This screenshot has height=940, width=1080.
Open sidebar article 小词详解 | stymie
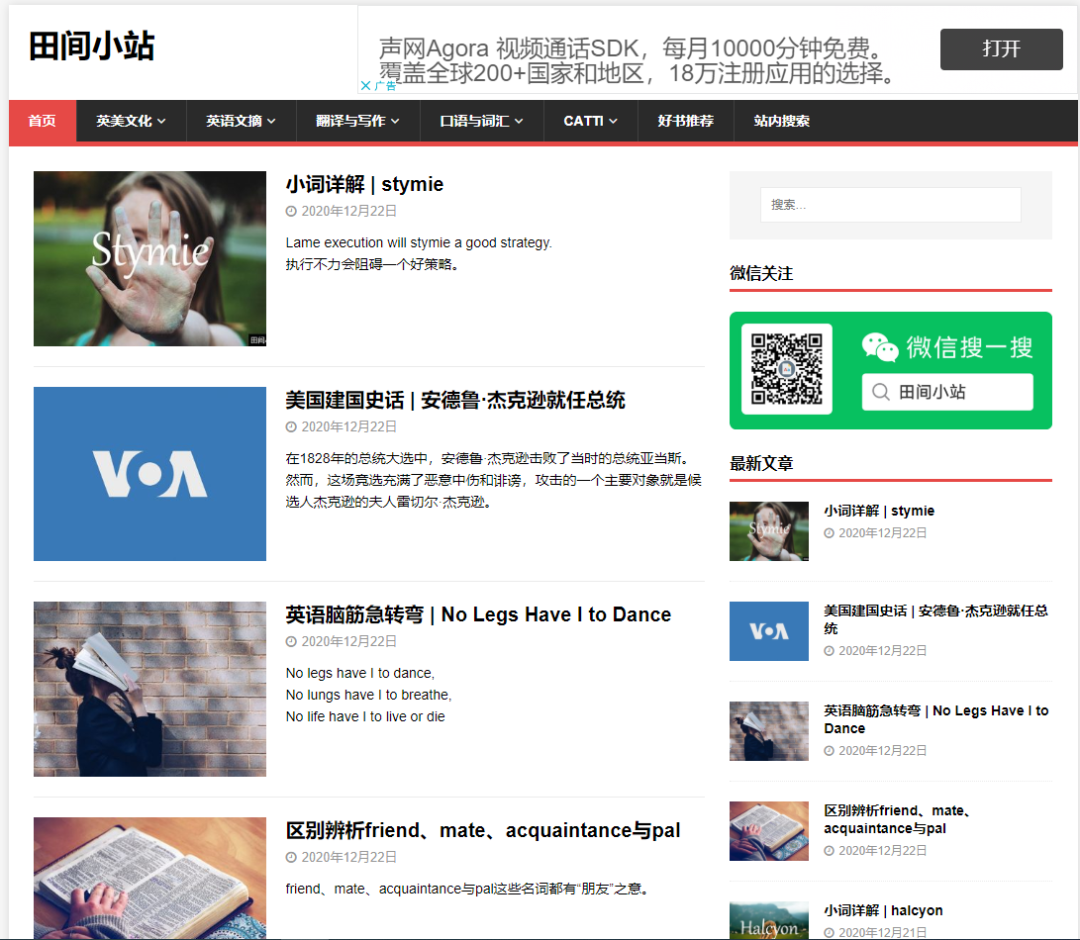coord(879,510)
